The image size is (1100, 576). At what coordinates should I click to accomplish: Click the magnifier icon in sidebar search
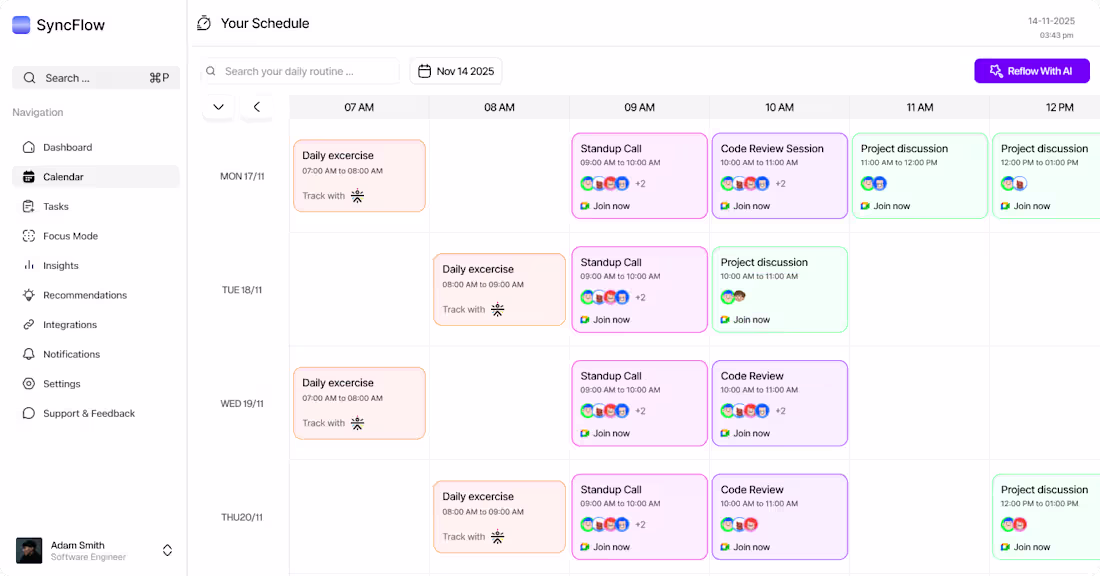[29, 78]
